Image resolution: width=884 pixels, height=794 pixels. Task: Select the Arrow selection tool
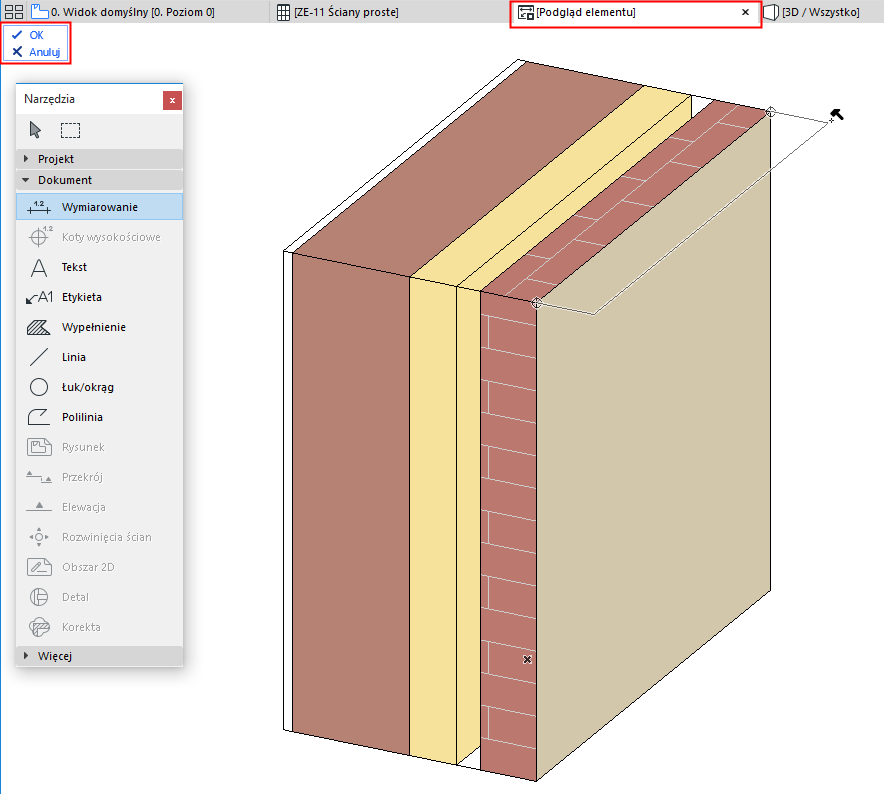[x=35, y=130]
